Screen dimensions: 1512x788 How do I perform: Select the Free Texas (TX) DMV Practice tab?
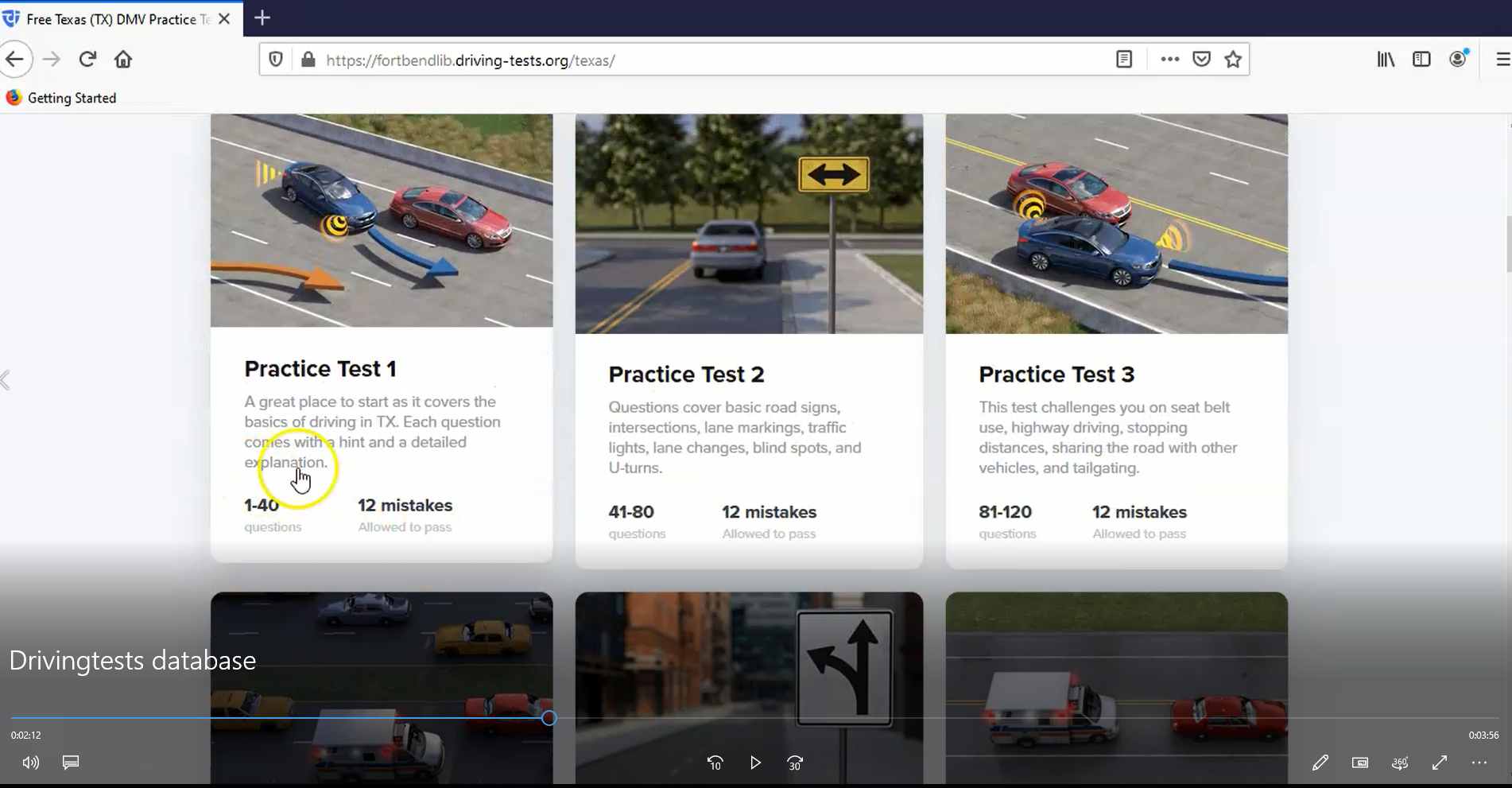(x=119, y=19)
